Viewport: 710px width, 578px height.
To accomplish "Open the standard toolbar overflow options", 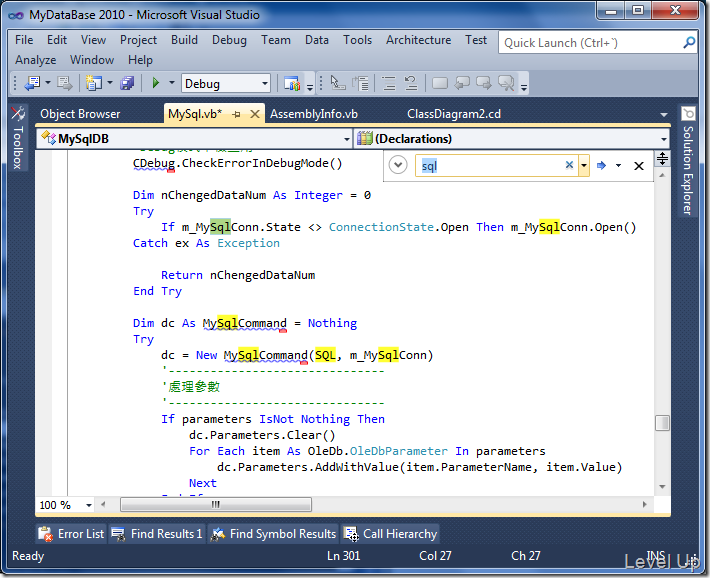I will [x=310, y=86].
